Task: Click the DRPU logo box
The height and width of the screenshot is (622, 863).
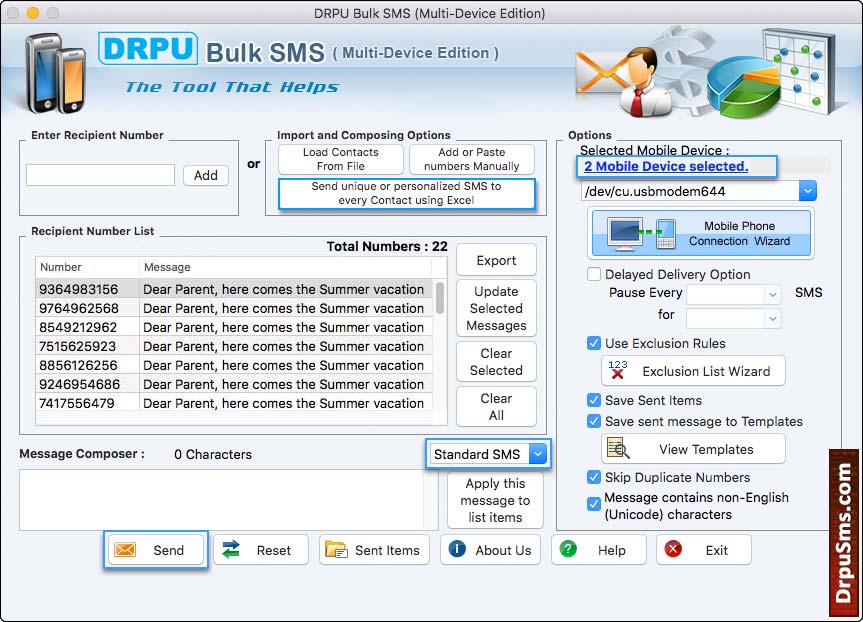Action: [148, 48]
